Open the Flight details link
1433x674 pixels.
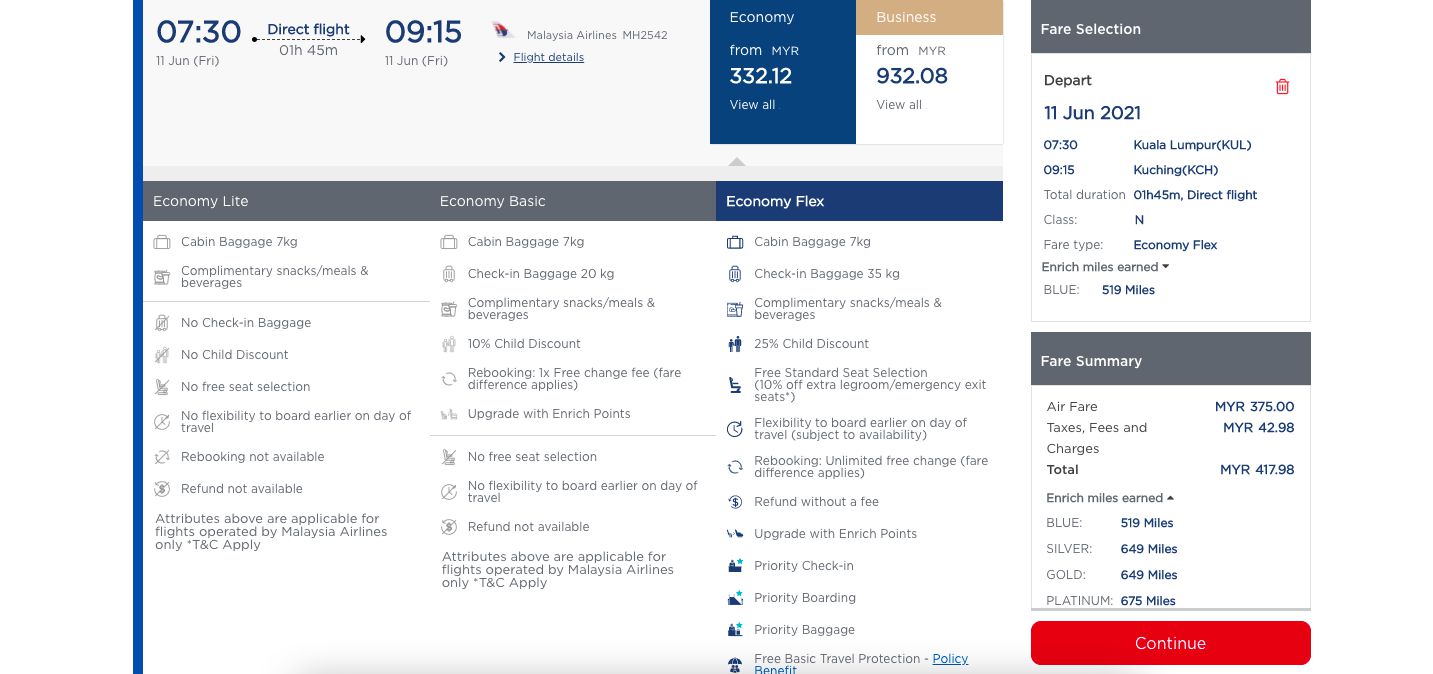(x=548, y=57)
